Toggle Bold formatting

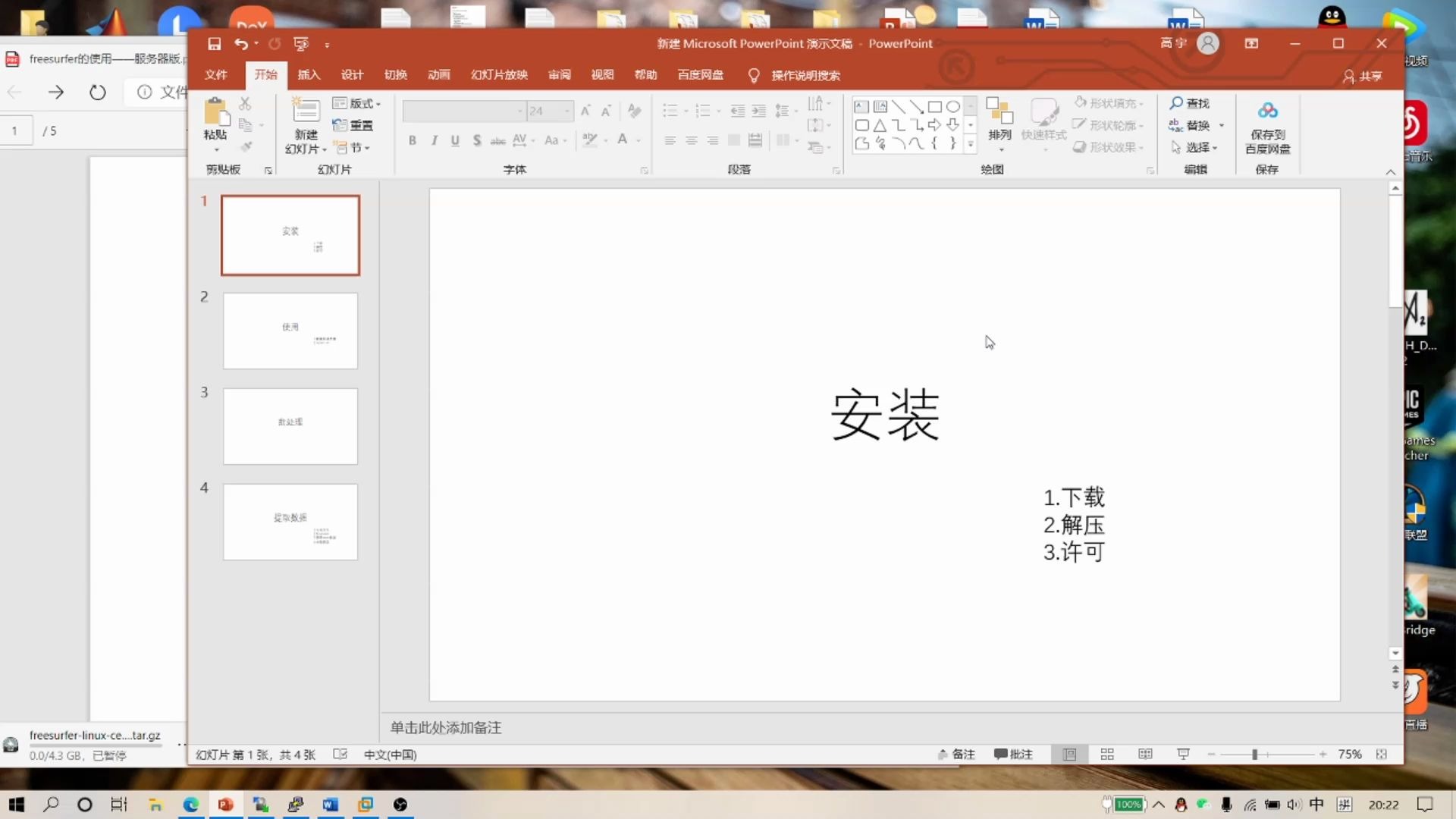click(413, 140)
